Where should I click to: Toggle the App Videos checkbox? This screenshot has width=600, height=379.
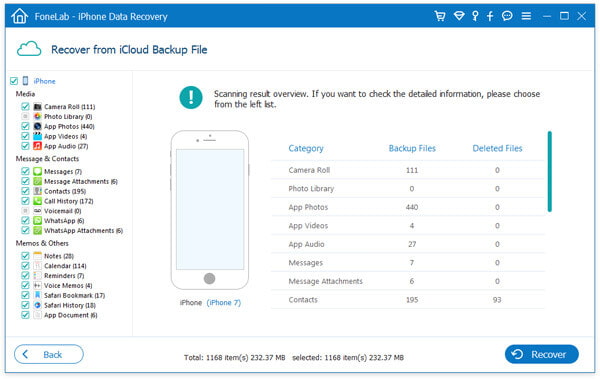25,136
